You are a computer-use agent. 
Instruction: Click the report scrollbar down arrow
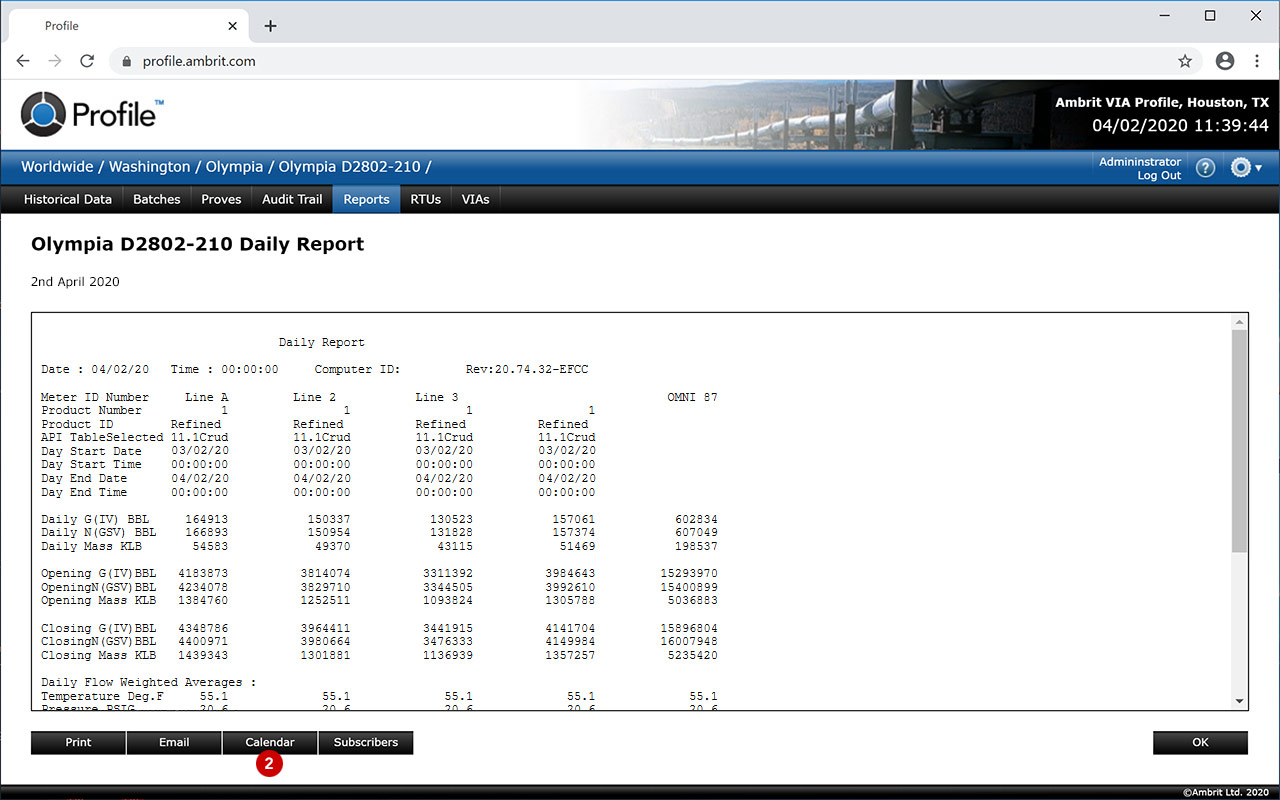point(1240,701)
